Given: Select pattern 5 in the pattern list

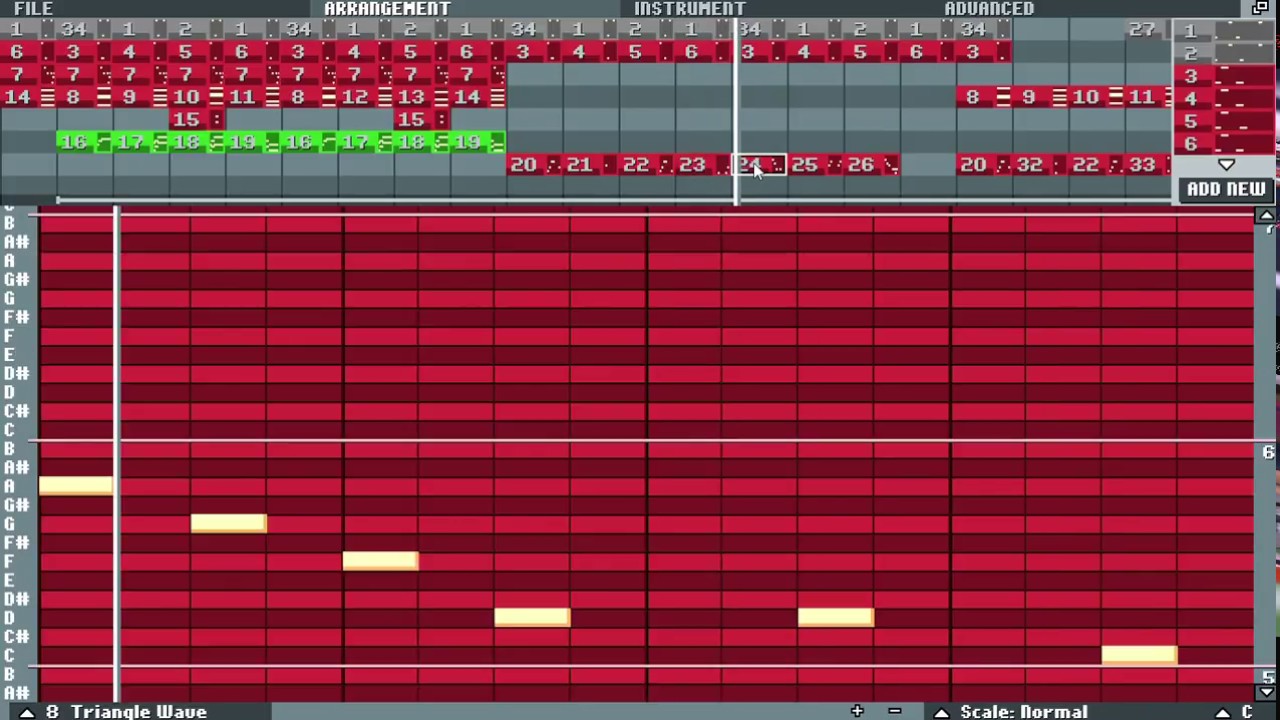Looking at the screenshot, I should [x=1225, y=122].
